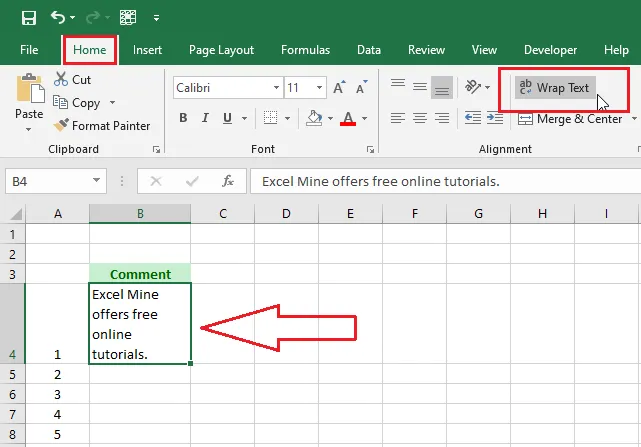This screenshot has width=641, height=447.
Task: Click the Paste clipboard icon
Action: pos(30,88)
